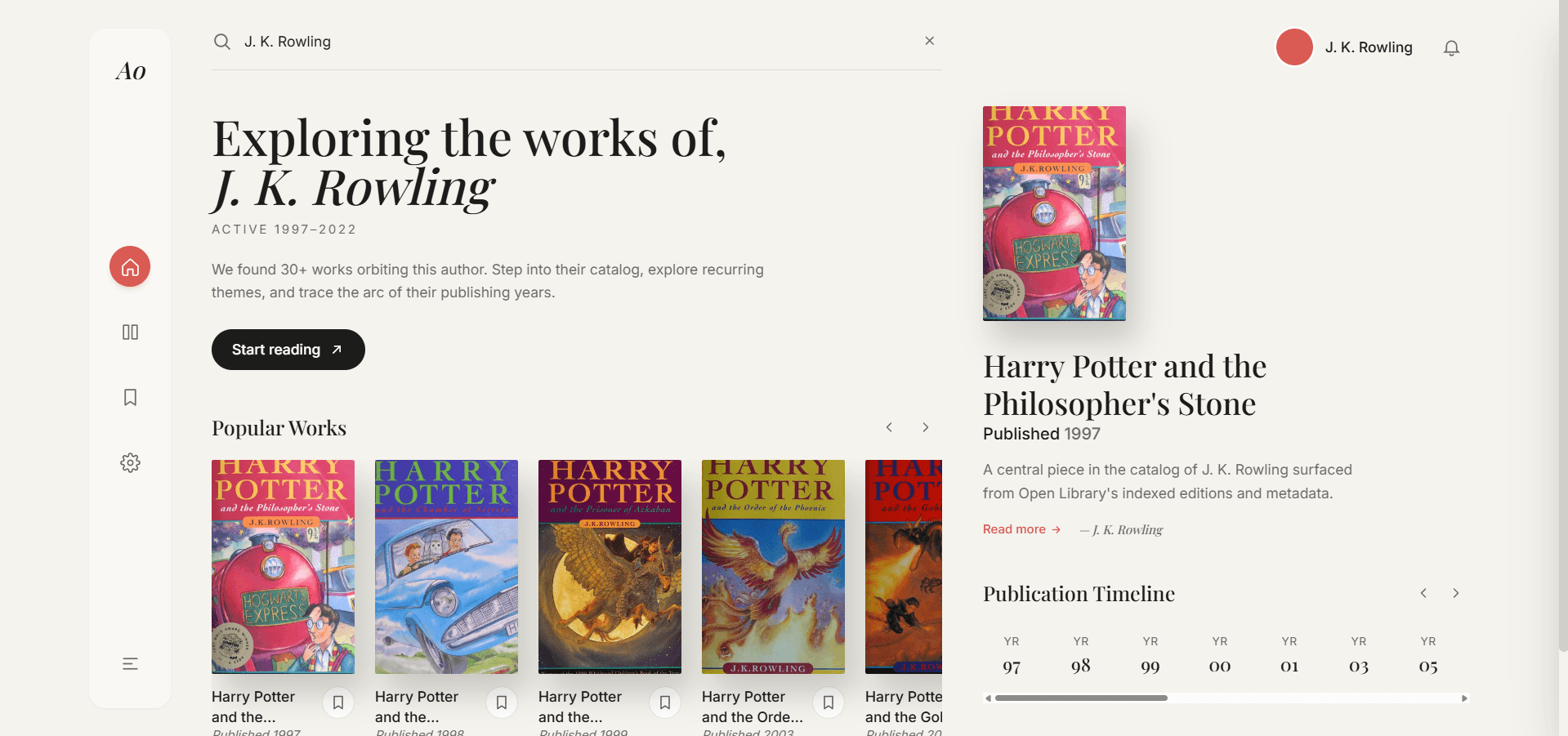Image resolution: width=1568 pixels, height=736 pixels.
Task: Show next Popular Works items
Action: [x=925, y=427]
